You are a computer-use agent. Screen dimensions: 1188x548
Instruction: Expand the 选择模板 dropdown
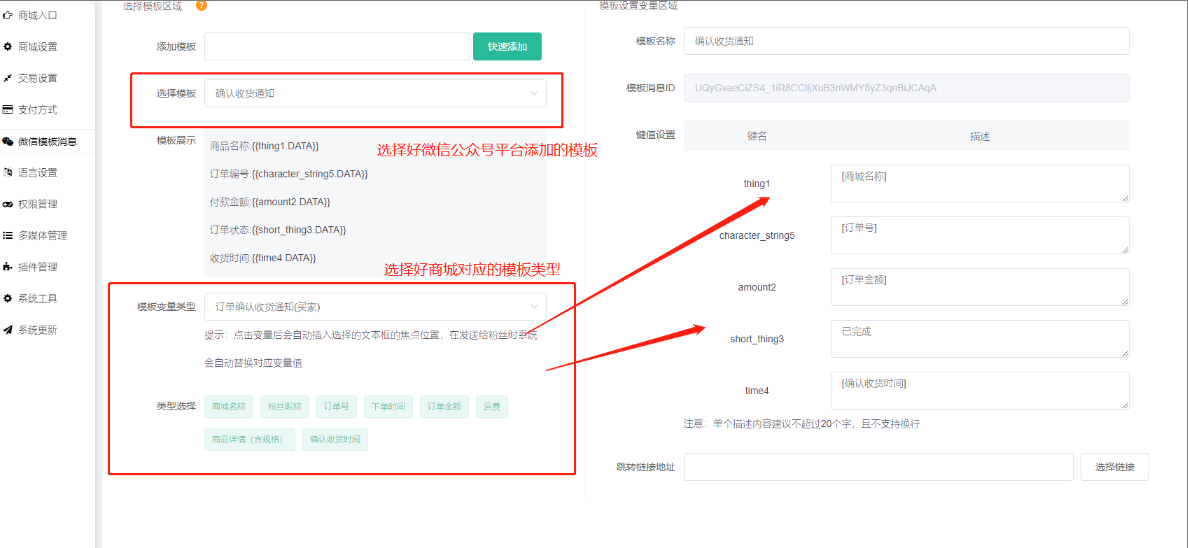point(375,94)
